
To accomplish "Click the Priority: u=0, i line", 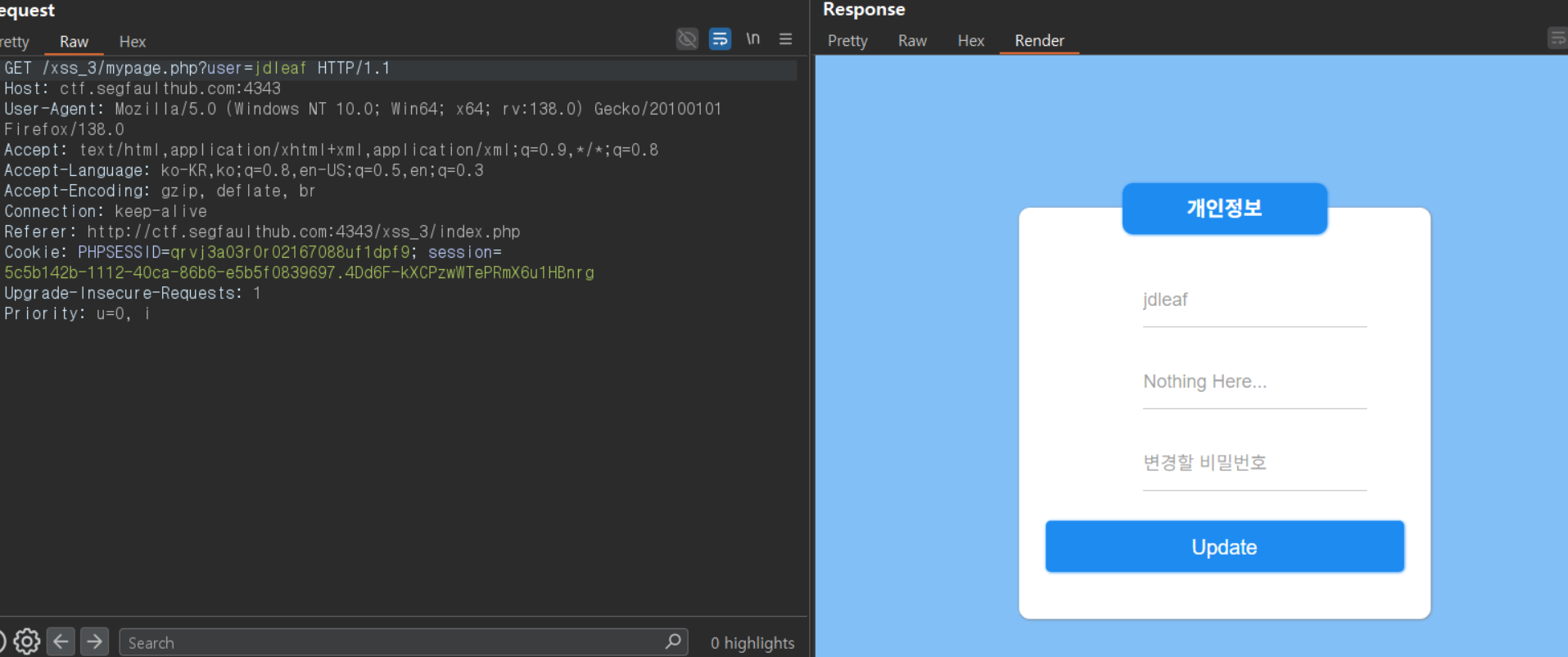I will tap(77, 313).
